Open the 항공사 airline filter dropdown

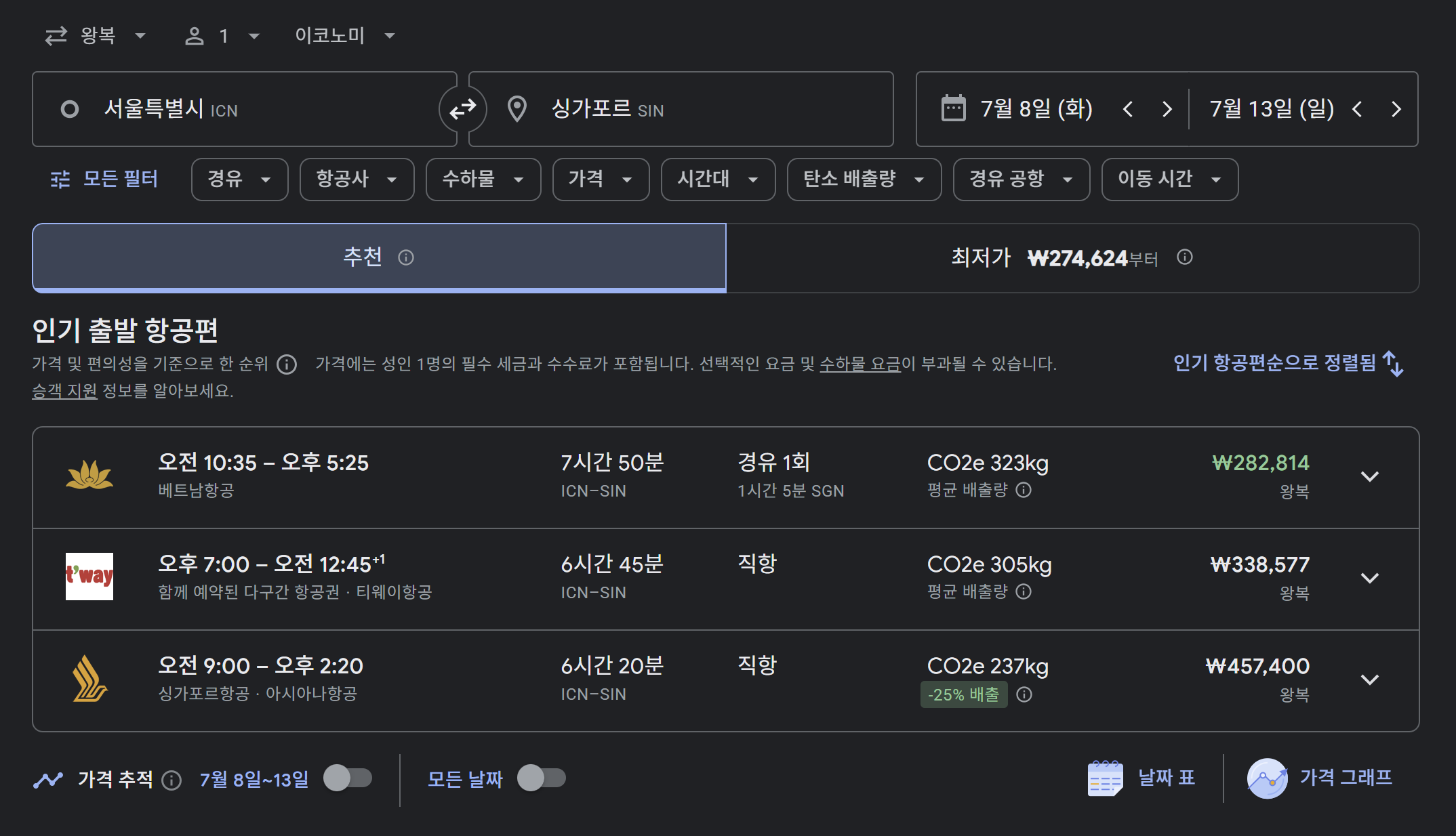[x=357, y=180]
